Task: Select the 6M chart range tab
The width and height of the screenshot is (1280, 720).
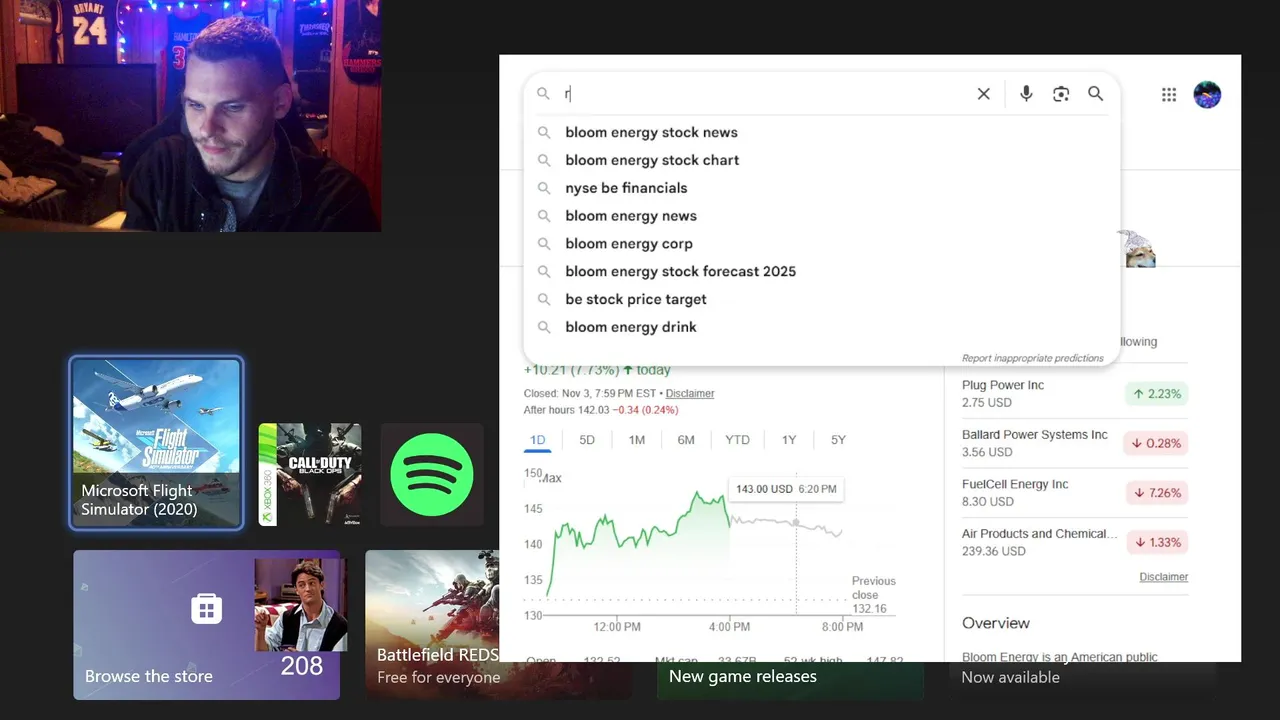Action: point(686,440)
